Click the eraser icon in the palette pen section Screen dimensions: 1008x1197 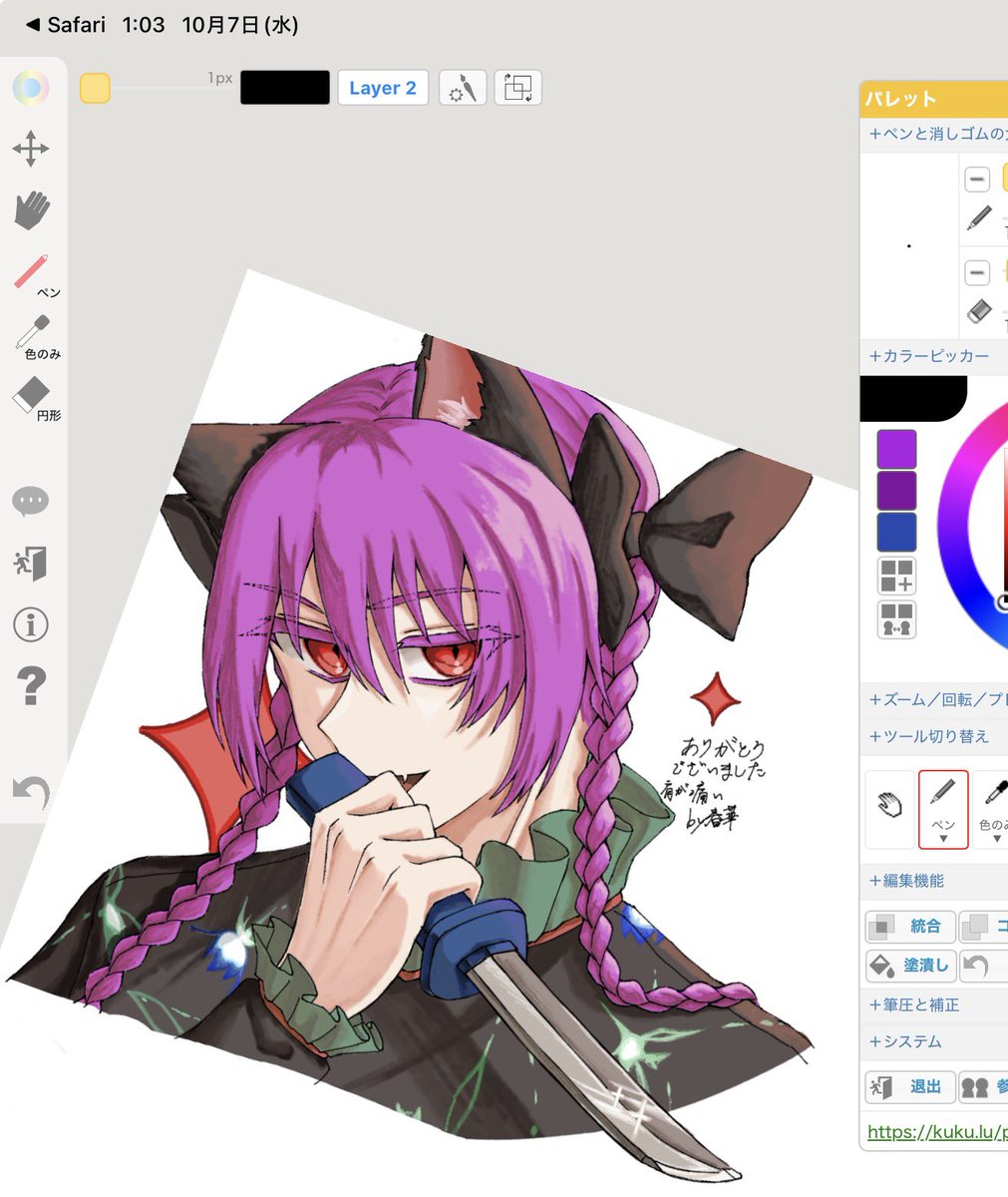[979, 311]
